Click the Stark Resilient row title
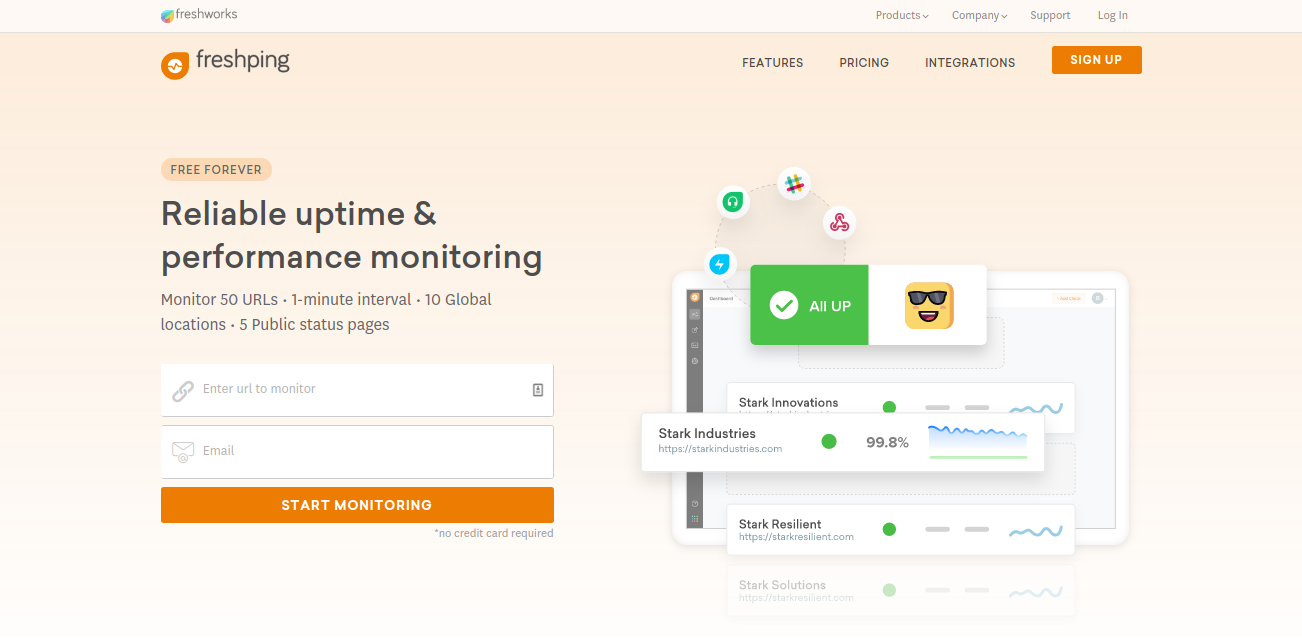This screenshot has width=1302, height=638. click(x=780, y=524)
